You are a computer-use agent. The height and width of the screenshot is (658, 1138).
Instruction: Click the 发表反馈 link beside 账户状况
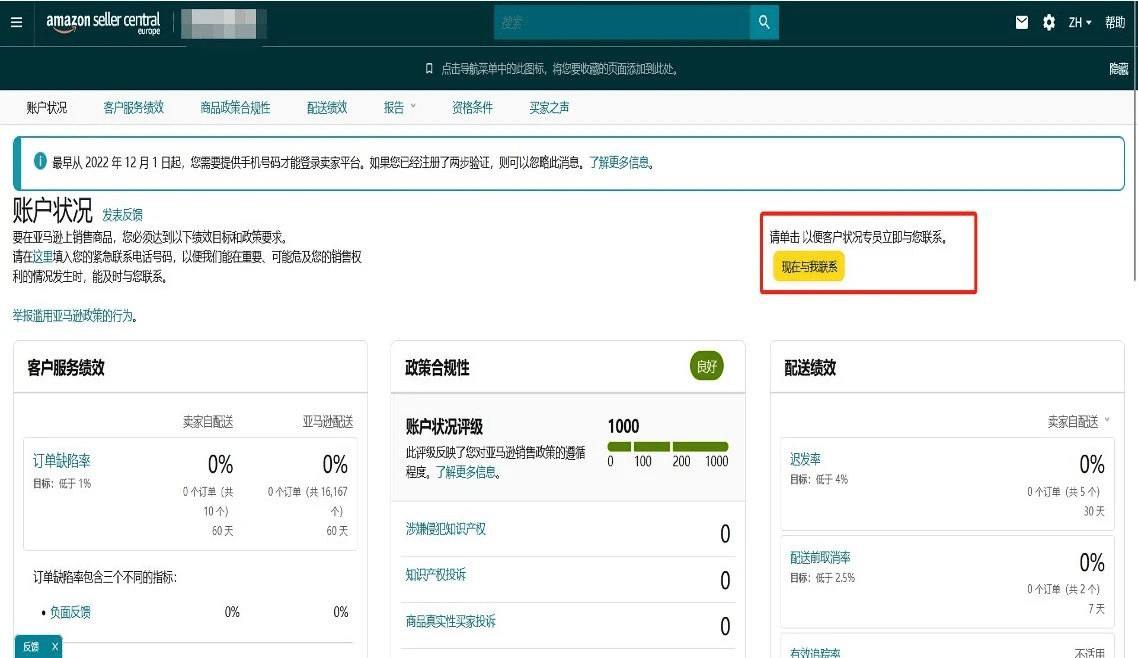pyautogui.click(x=123, y=214)
